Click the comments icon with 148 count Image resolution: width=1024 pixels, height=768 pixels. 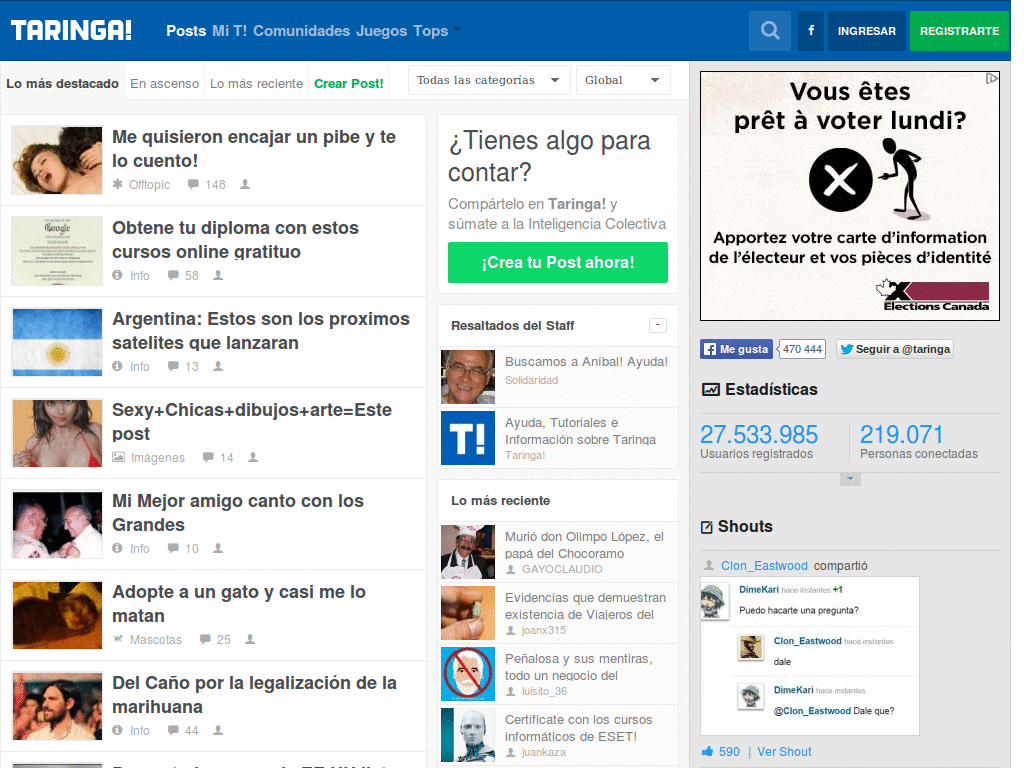coord(193,184)
